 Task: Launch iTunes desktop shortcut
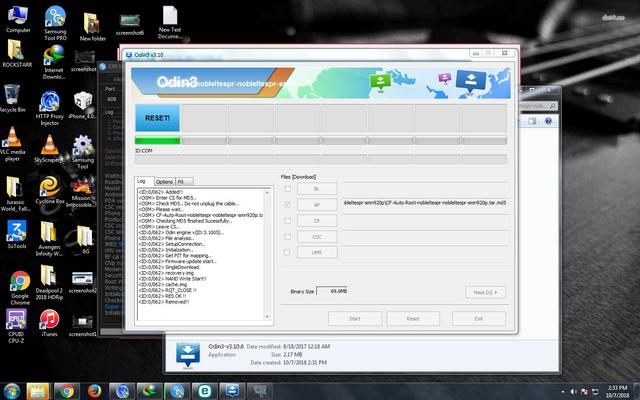click(x=49, y=323)
